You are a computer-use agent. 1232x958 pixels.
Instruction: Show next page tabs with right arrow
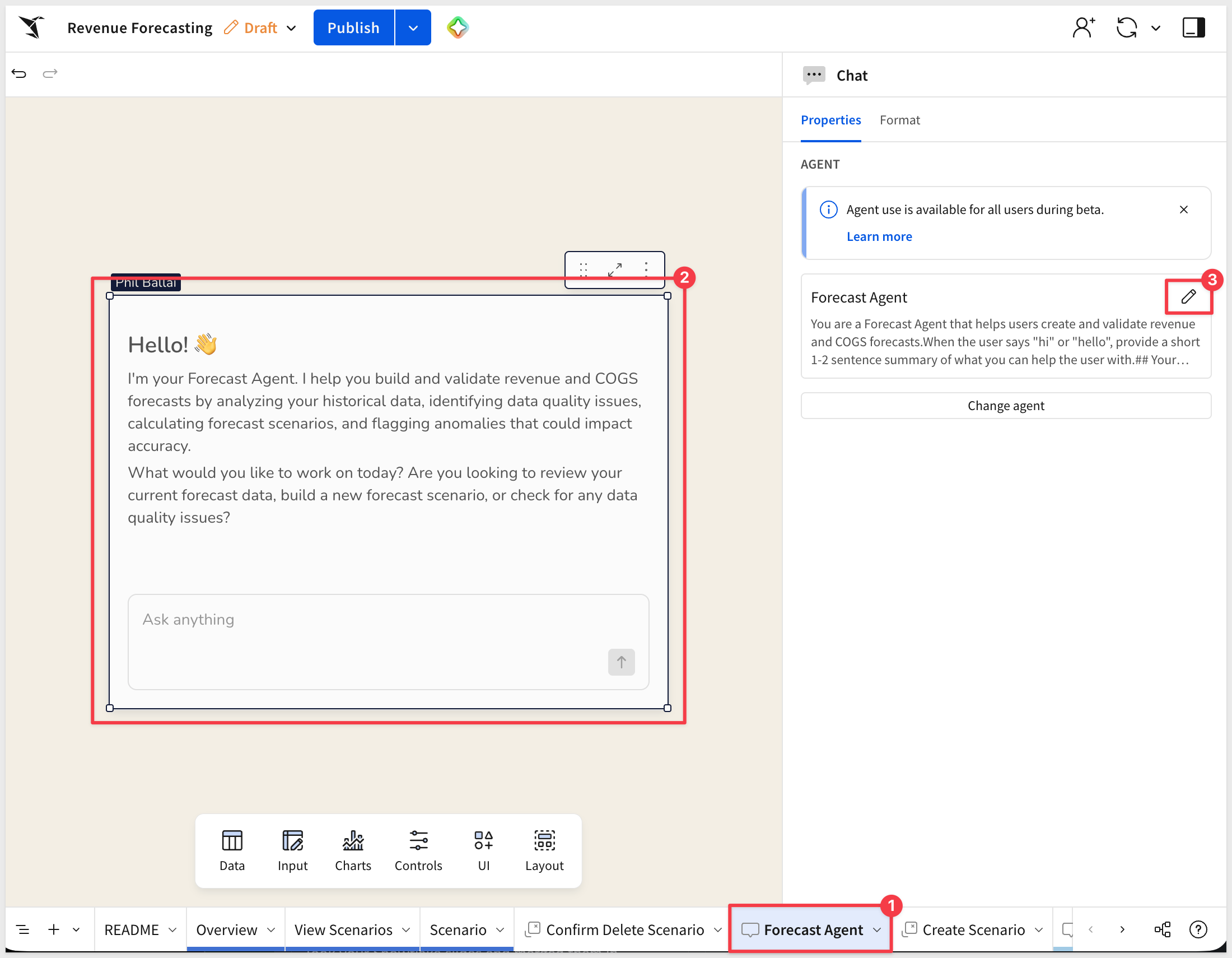click(x=1122, y=929)
